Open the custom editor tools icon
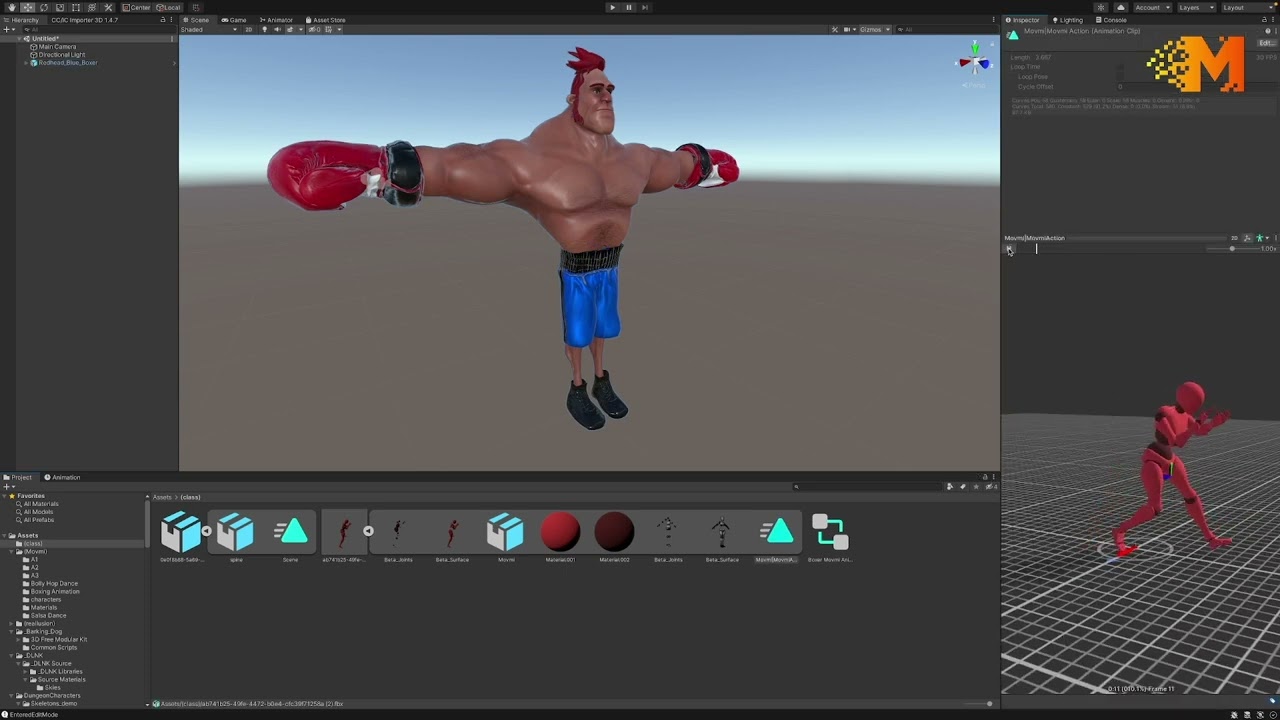1280x720 pixels. [109, 7]
